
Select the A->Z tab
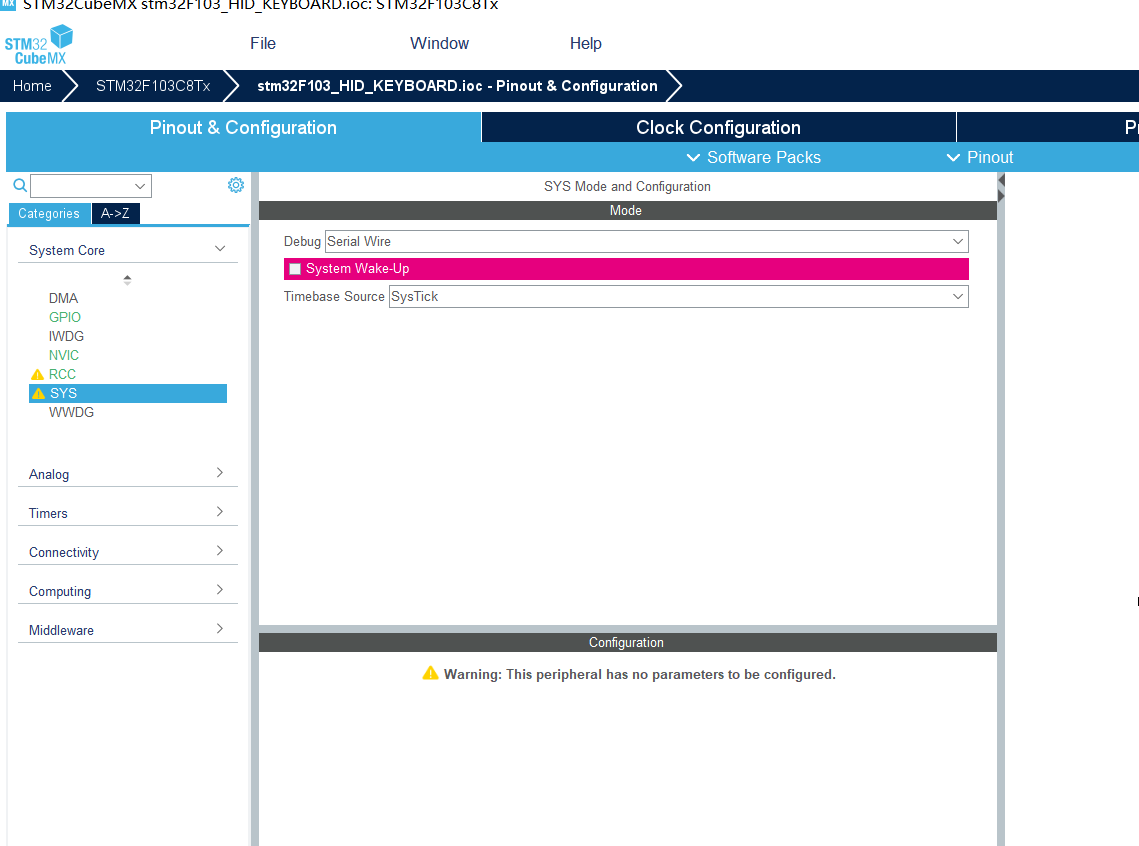115,213
